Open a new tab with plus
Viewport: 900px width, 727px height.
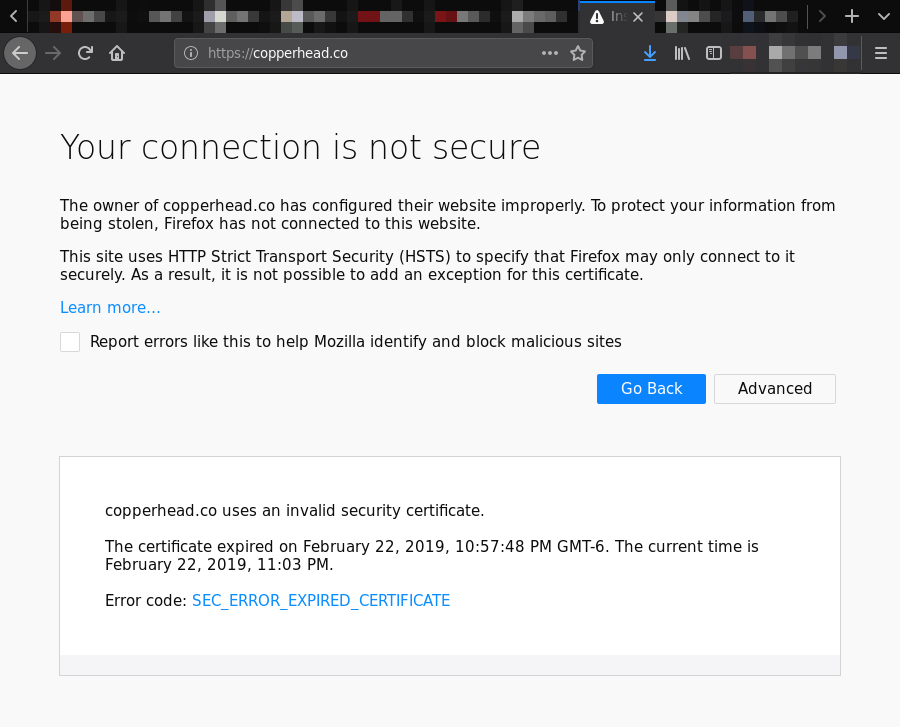(852, 17)
